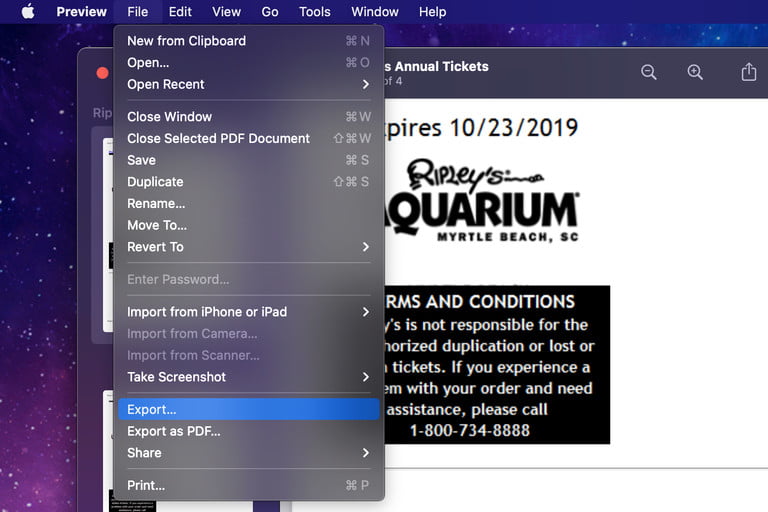The width and height of the screenshot is (768, 512).
Task: Open the View menu
Action: (x=226, y=12)
